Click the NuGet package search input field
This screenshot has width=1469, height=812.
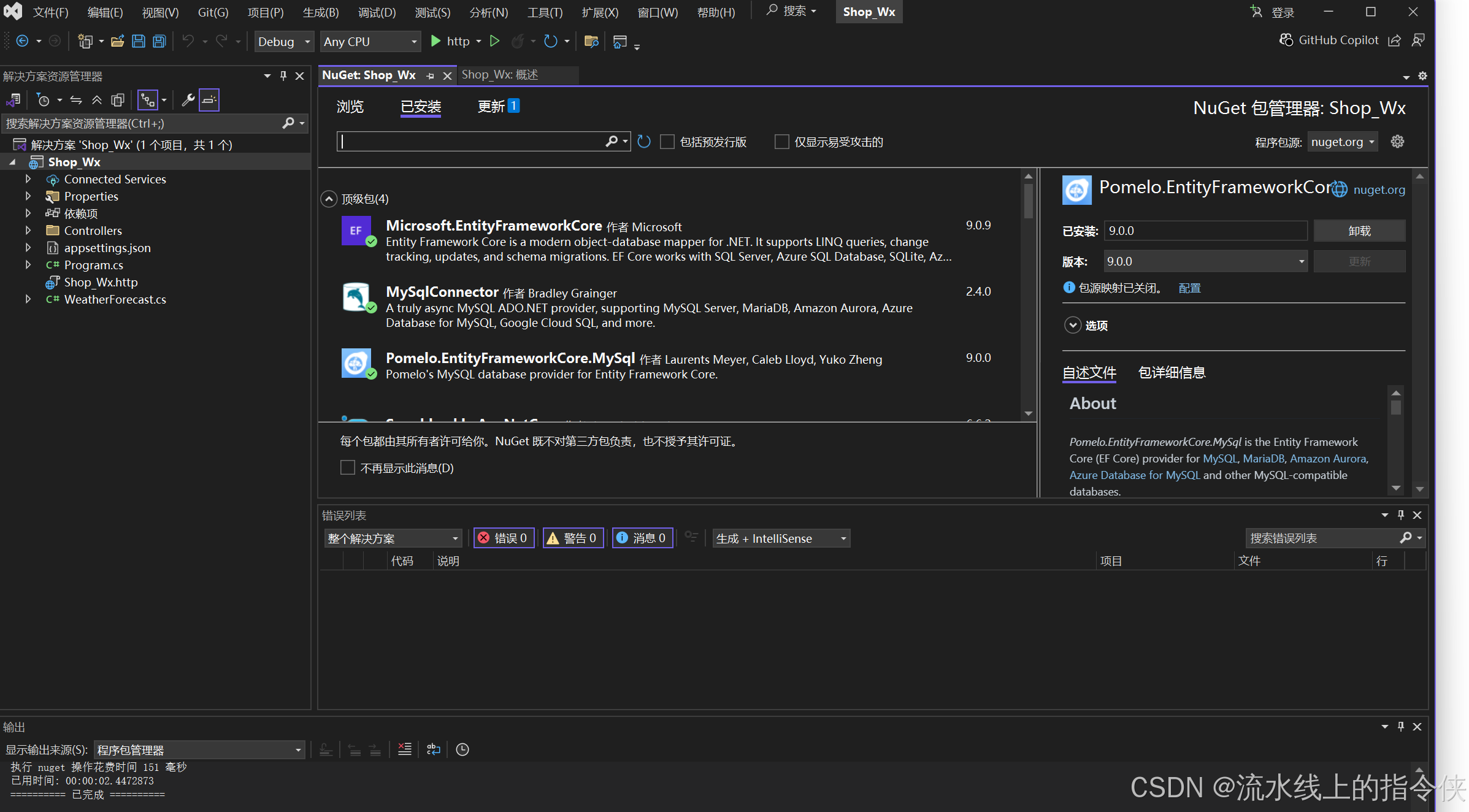click(x=472, y=142)
